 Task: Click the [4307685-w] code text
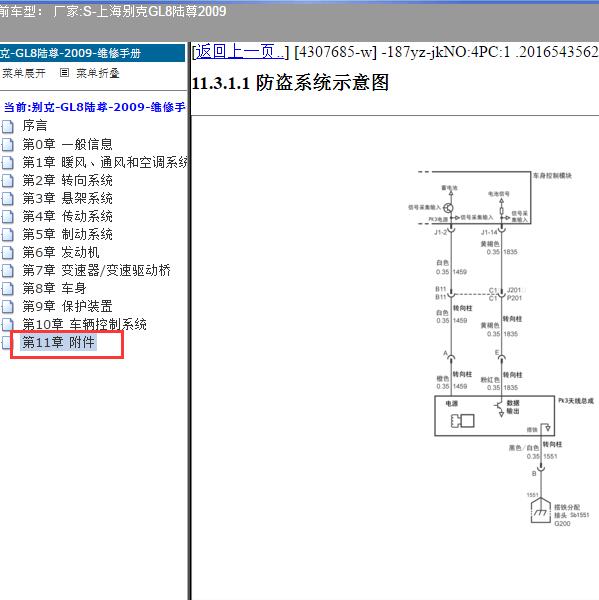(x=335, y=52)
